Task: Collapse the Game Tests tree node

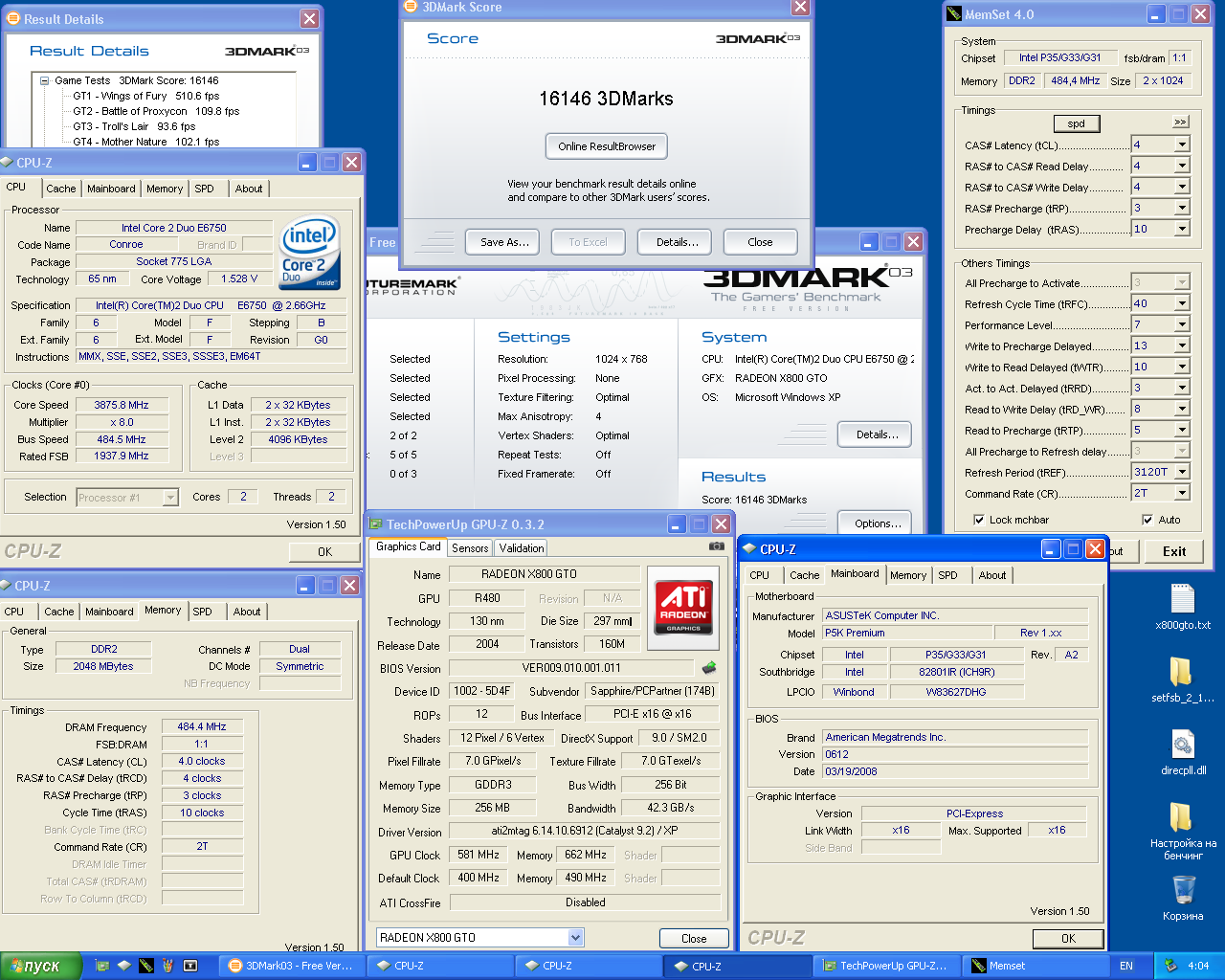Action: point(45,80)
